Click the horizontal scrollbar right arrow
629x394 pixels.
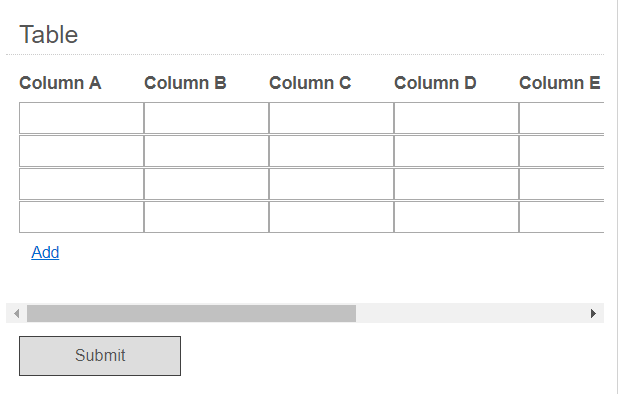[x=593, y=313]
